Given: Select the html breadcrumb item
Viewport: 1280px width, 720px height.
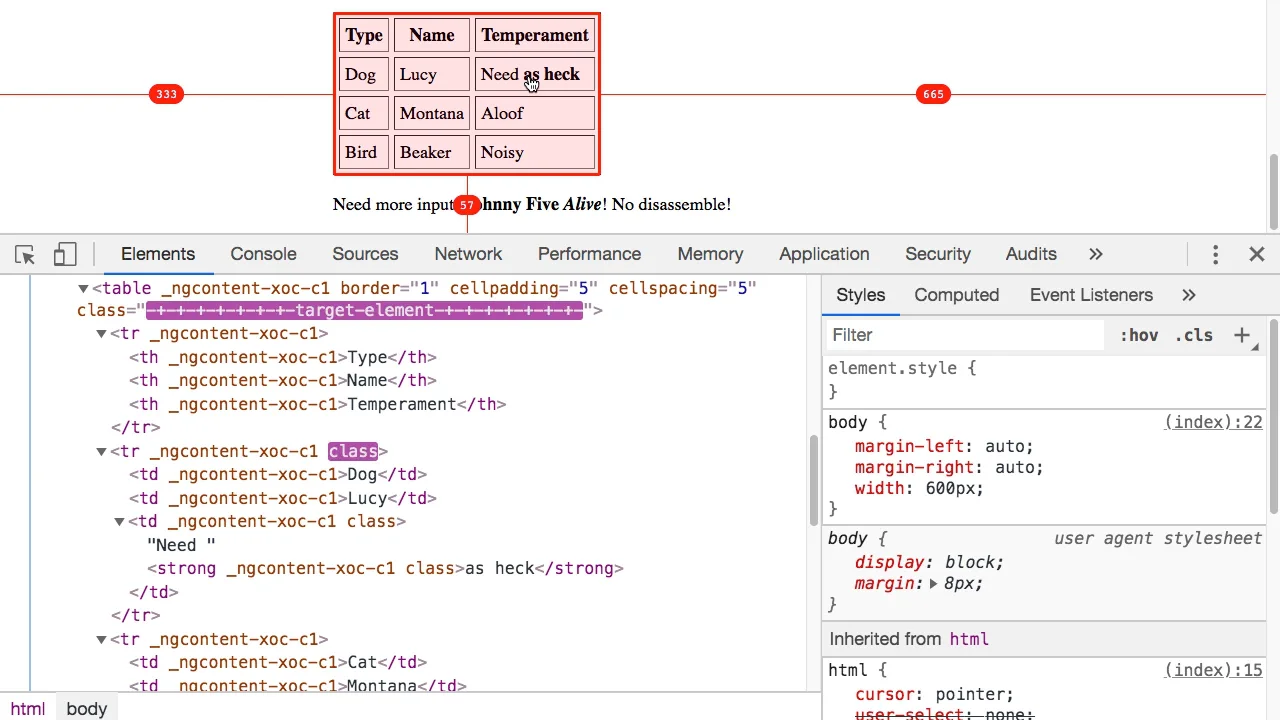Looking at the screenshot, I should [28, 708].
